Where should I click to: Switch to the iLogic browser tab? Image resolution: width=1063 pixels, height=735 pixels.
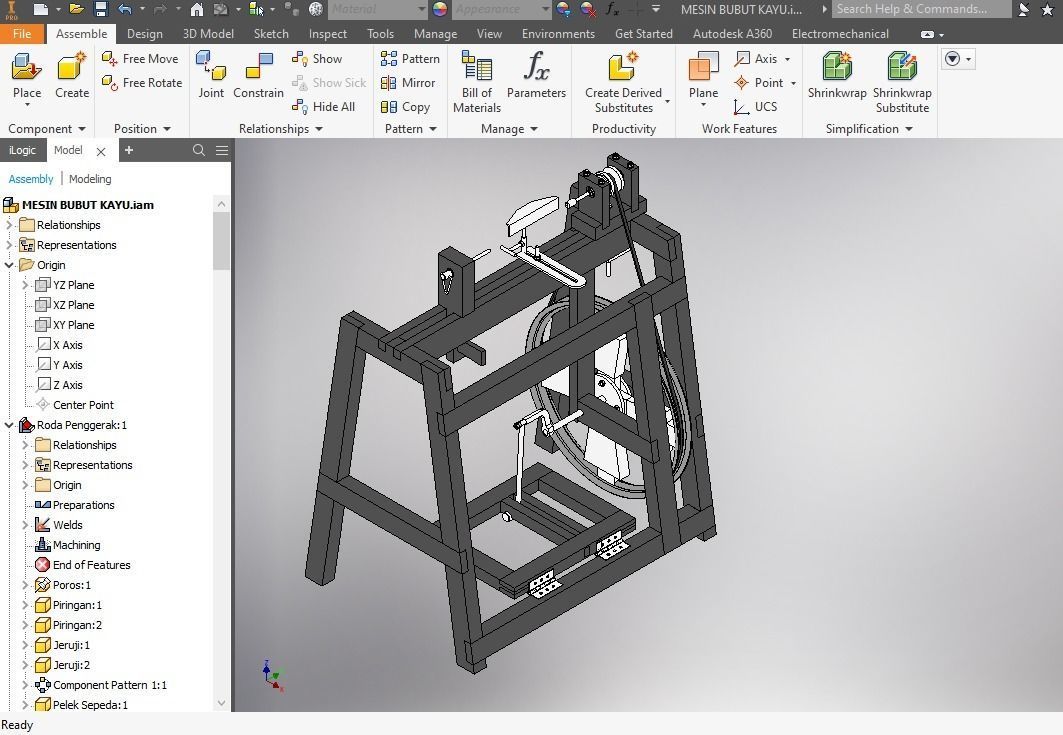click(22, 150)
